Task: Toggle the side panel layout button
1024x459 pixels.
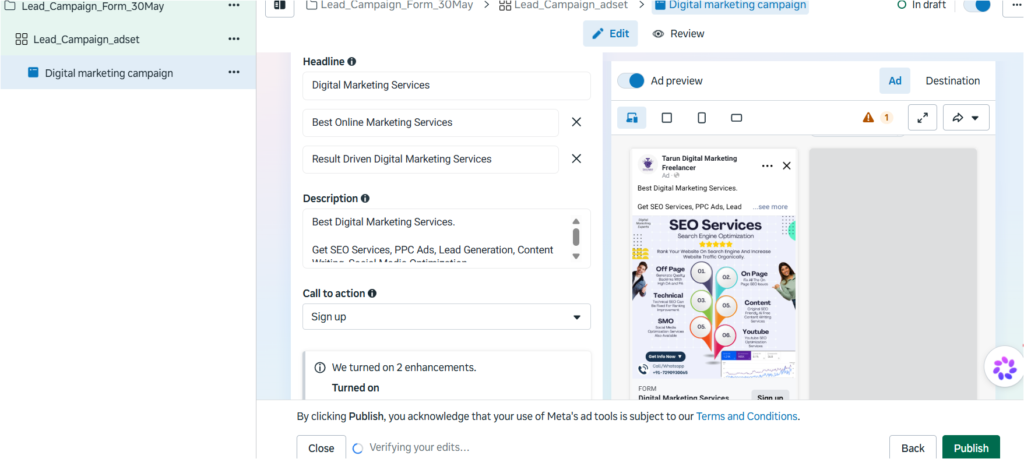Action: 280,6
